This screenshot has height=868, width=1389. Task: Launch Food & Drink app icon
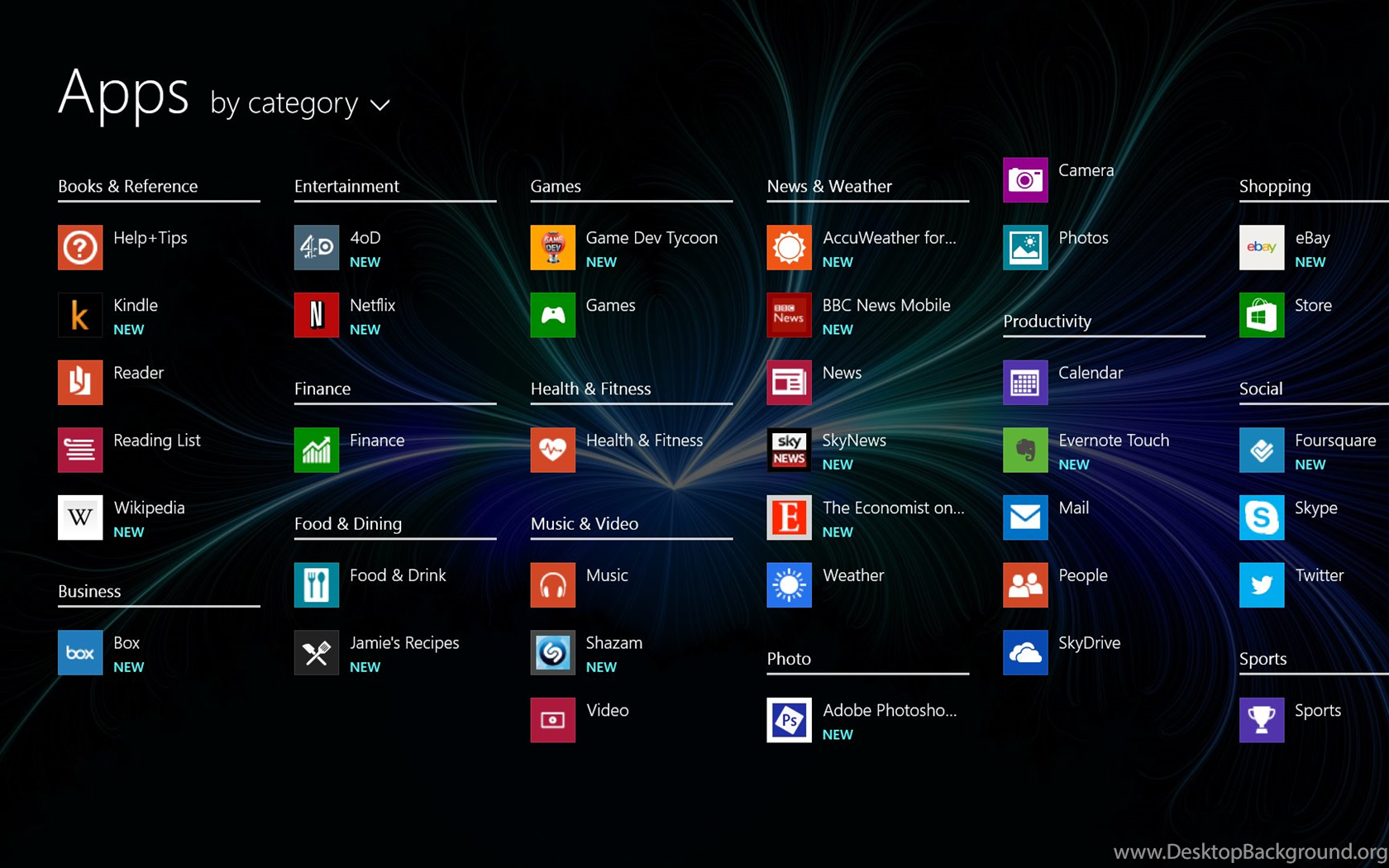tap(317, 584)
